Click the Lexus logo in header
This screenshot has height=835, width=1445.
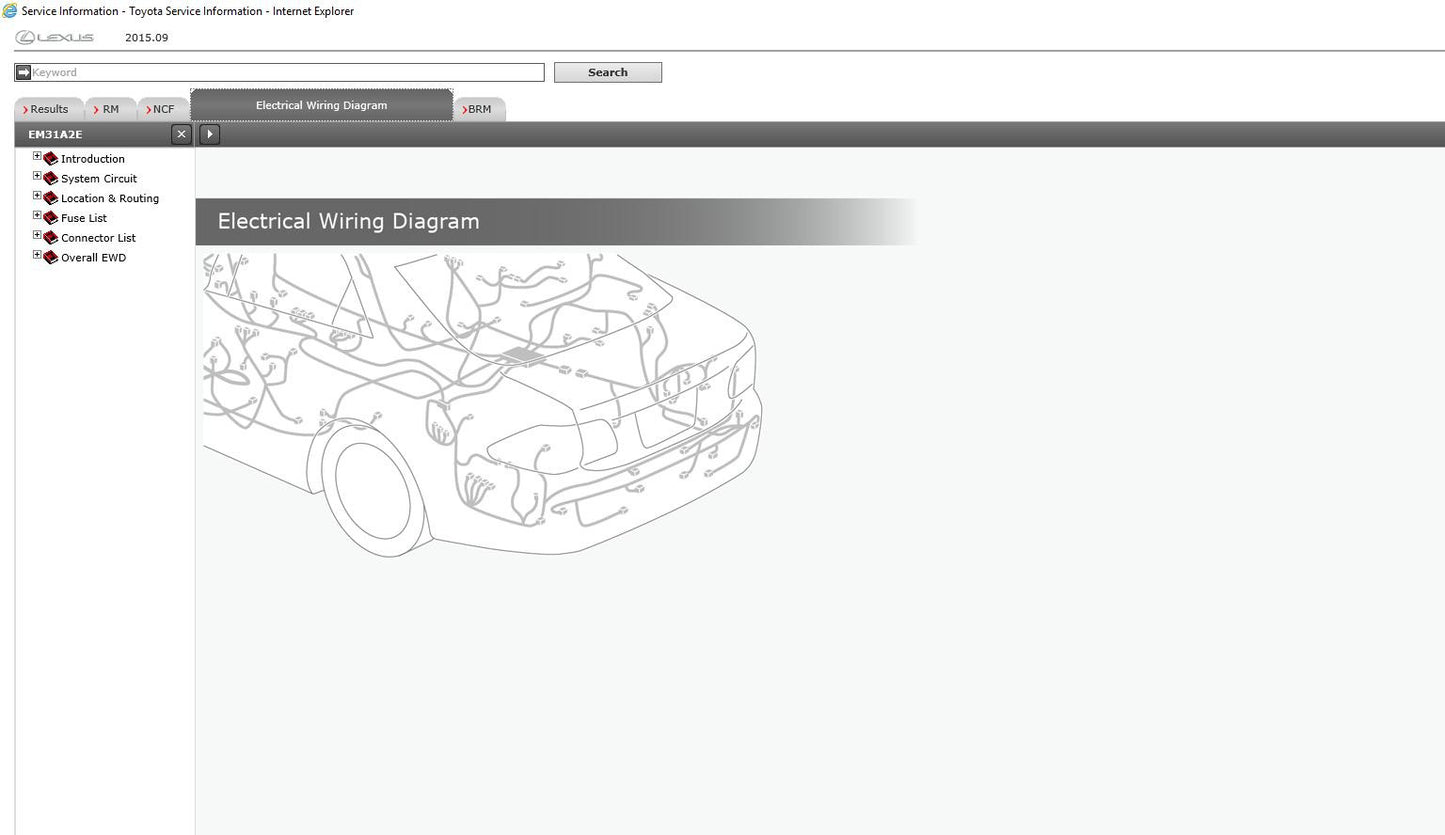(x=55, y=38)
